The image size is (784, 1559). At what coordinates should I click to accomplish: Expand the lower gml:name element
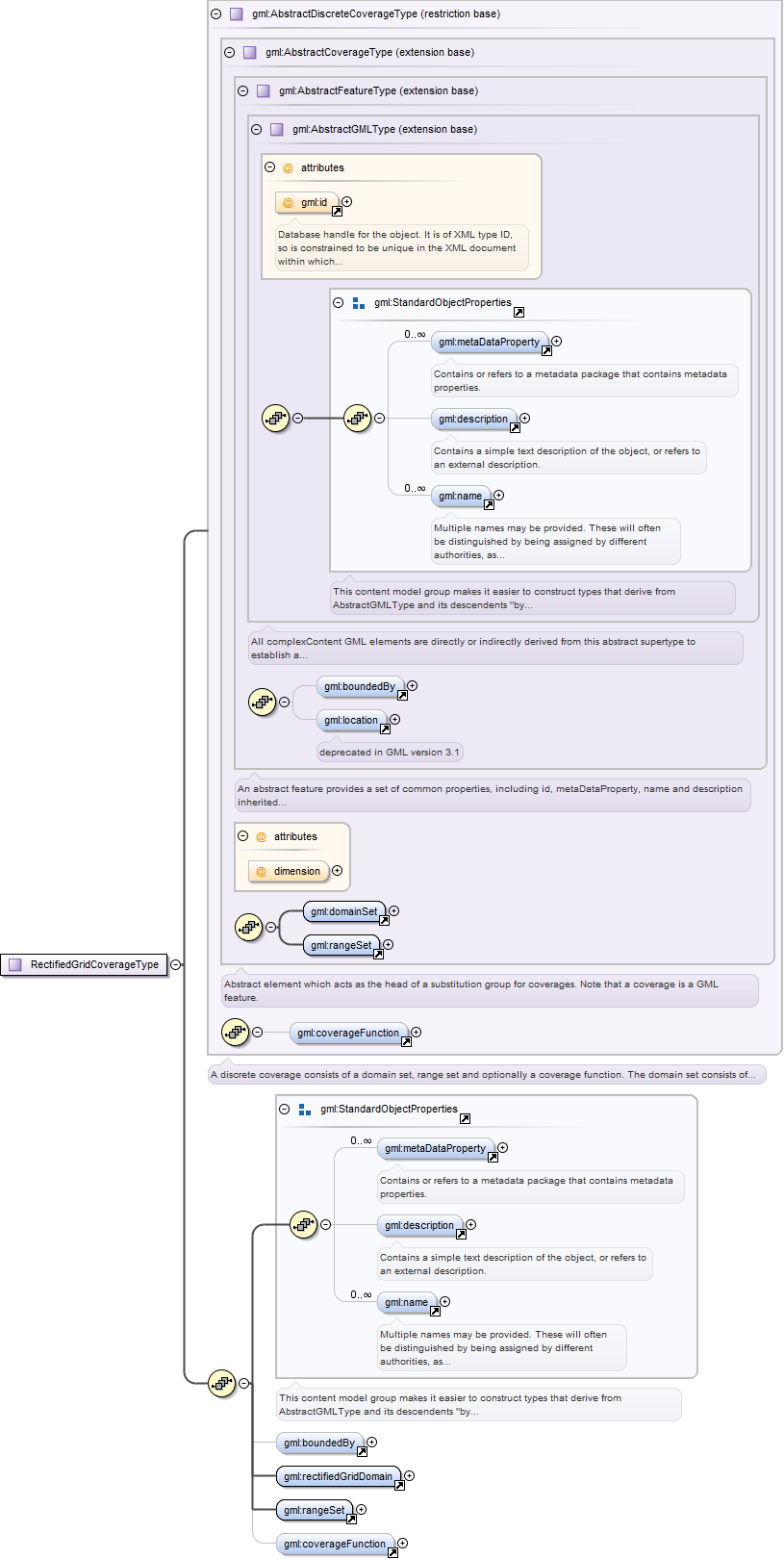444,1301
